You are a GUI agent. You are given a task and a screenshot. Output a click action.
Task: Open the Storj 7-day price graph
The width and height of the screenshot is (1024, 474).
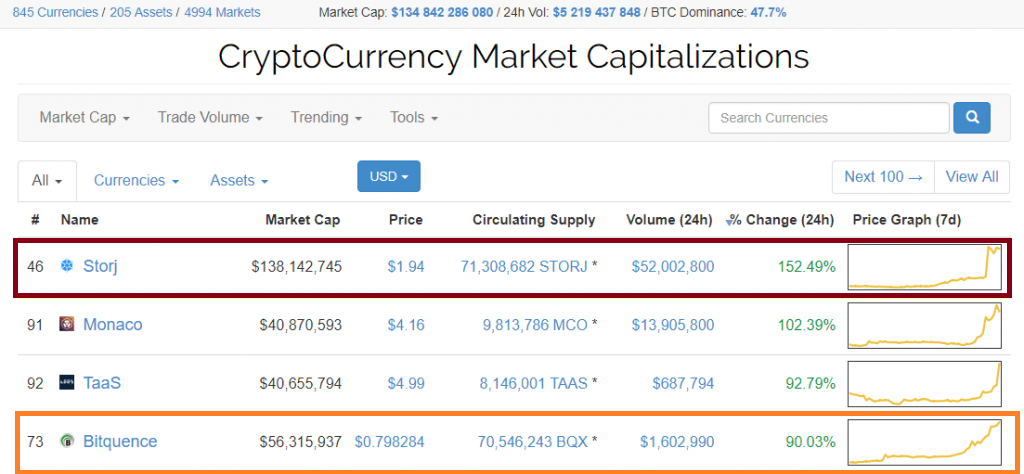(x=924, y=267)
